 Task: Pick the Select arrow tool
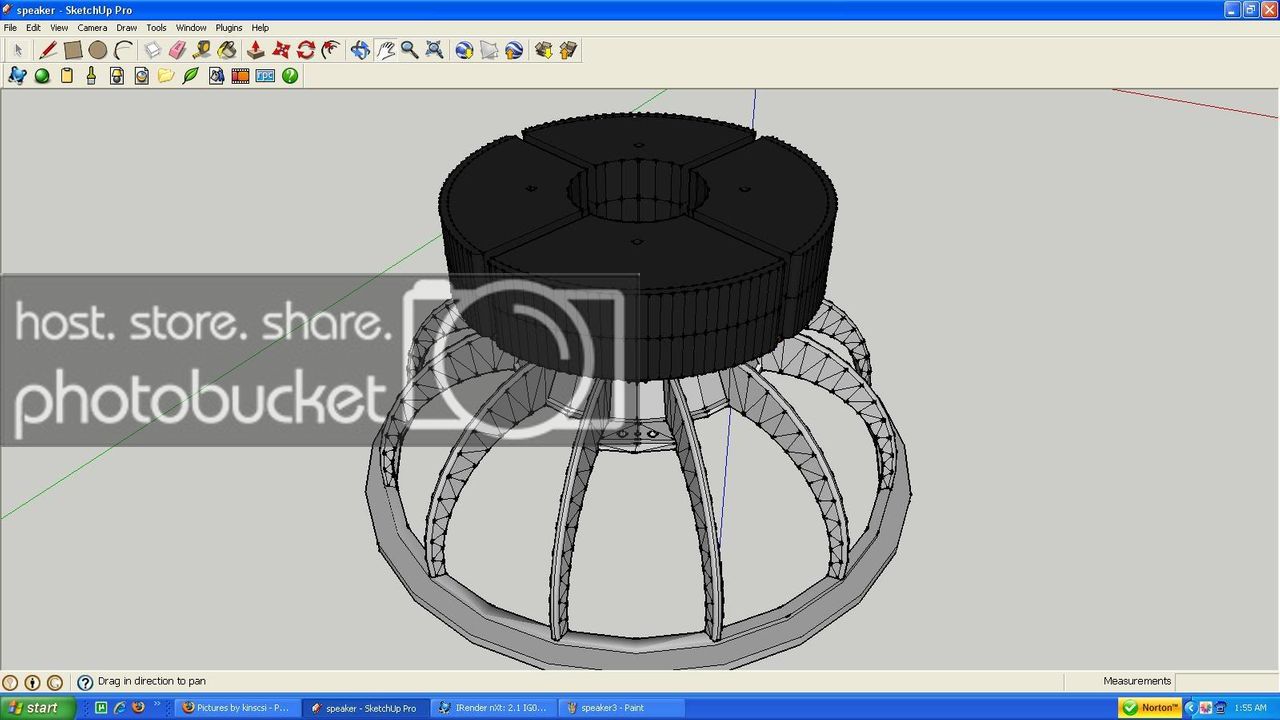pos(18,50)
